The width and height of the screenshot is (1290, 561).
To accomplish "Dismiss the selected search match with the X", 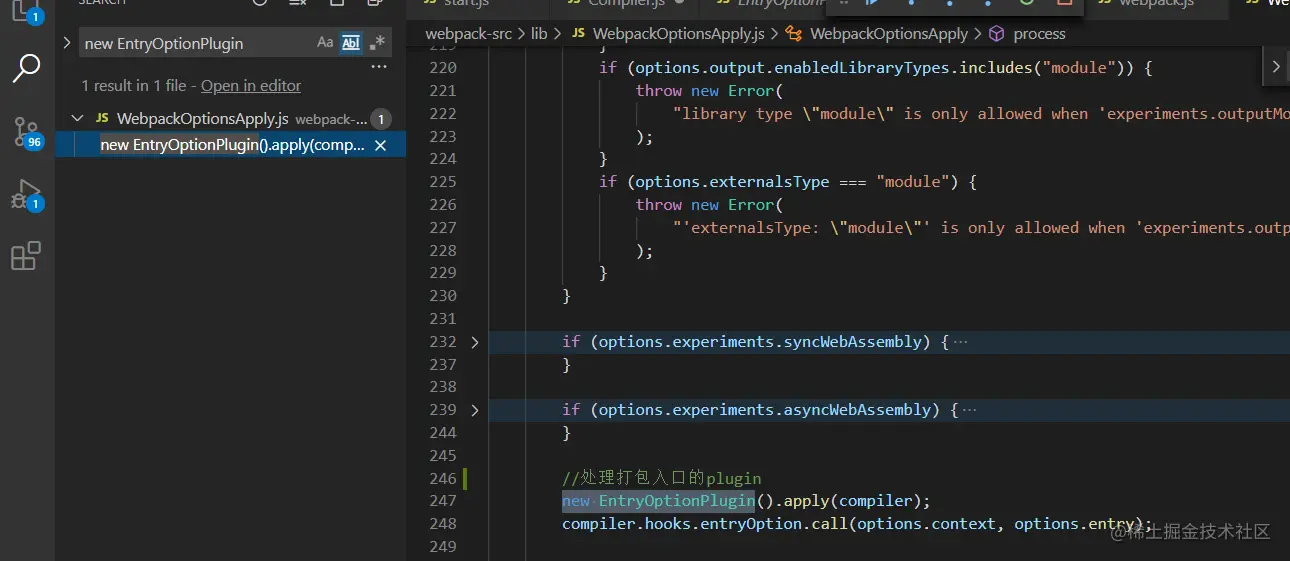I will [380, 145].
